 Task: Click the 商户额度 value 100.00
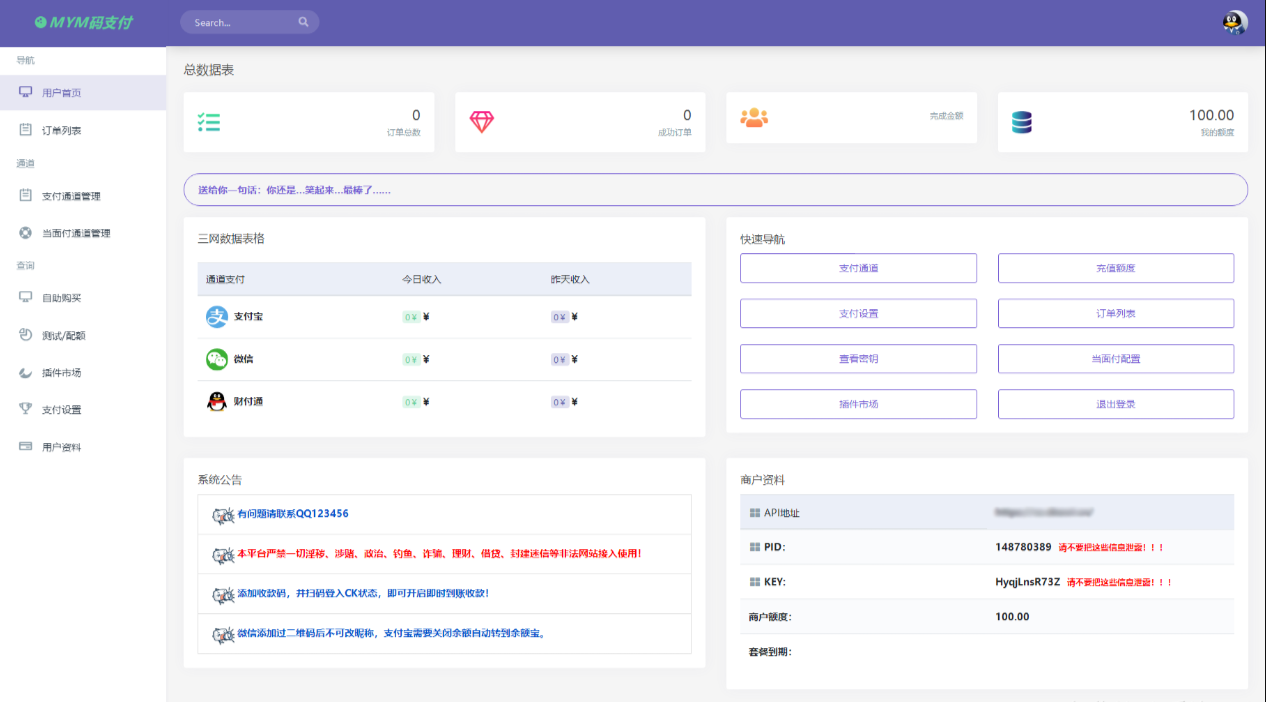click(1012, 616)
